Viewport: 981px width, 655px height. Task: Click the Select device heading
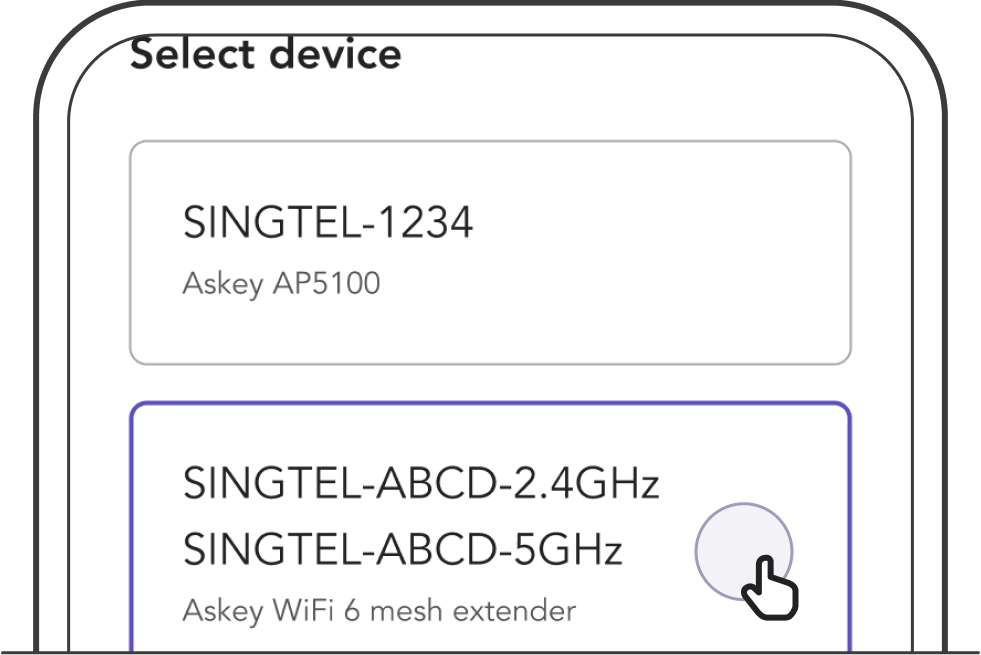click(x=265, y=53)
